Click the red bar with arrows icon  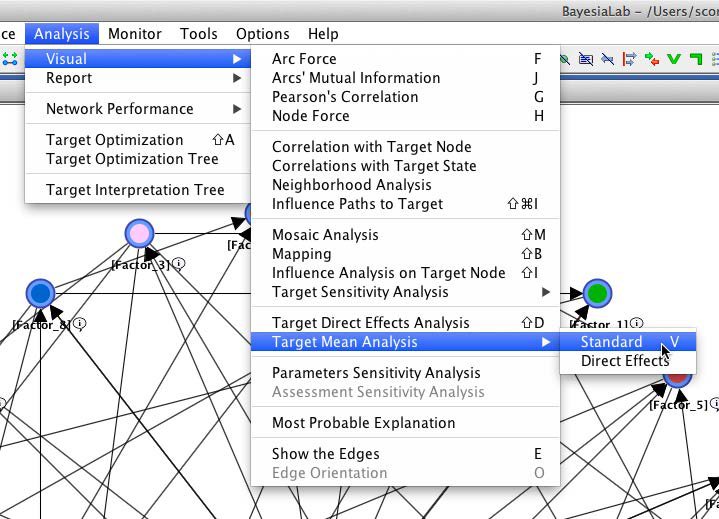pos(629,59)
